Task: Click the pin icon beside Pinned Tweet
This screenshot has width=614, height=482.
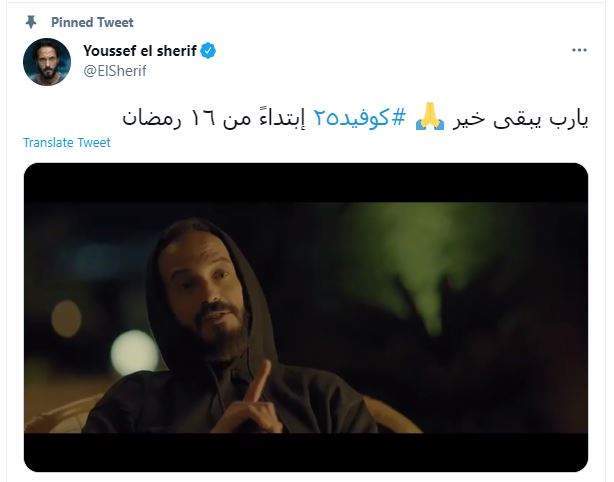Action: coord(31,22)
